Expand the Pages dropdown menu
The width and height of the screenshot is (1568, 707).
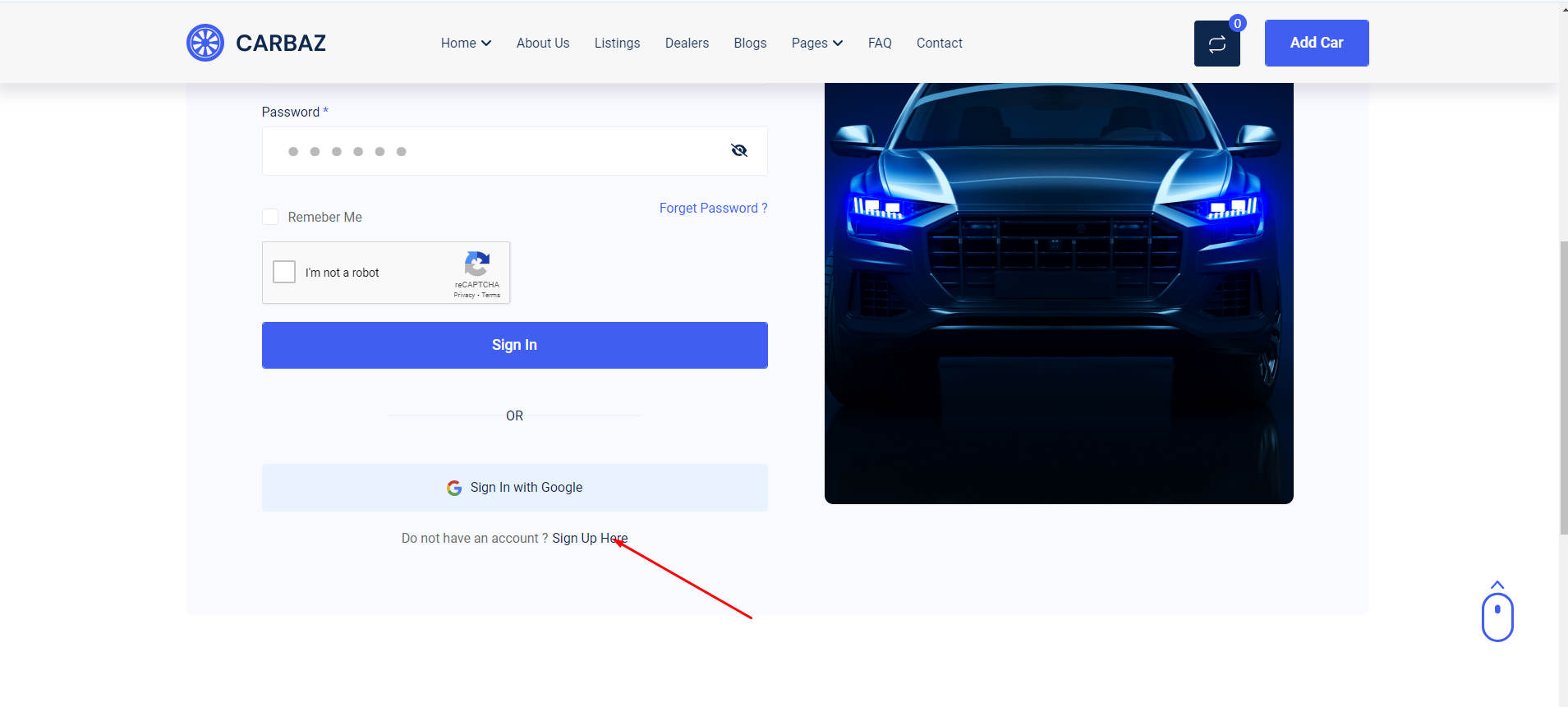(x=816, y=43)
